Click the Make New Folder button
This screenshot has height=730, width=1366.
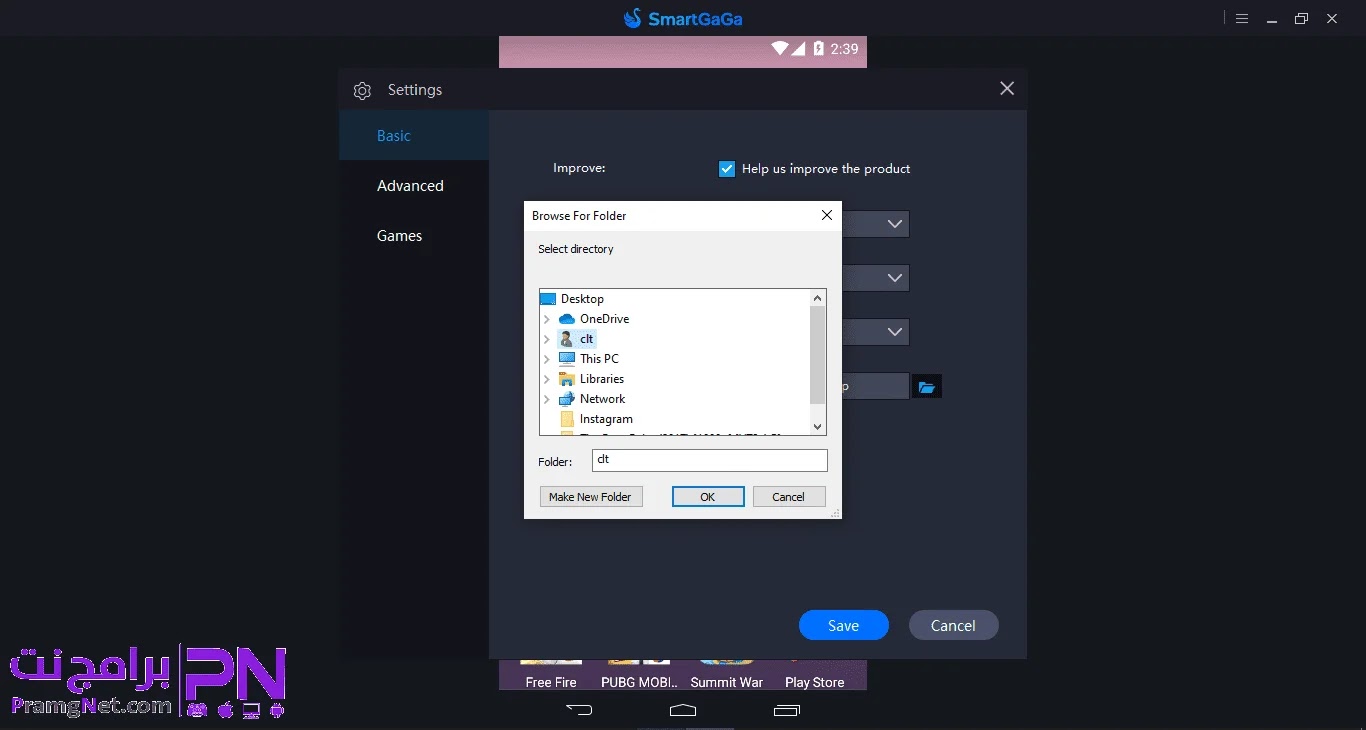point(591,497)
